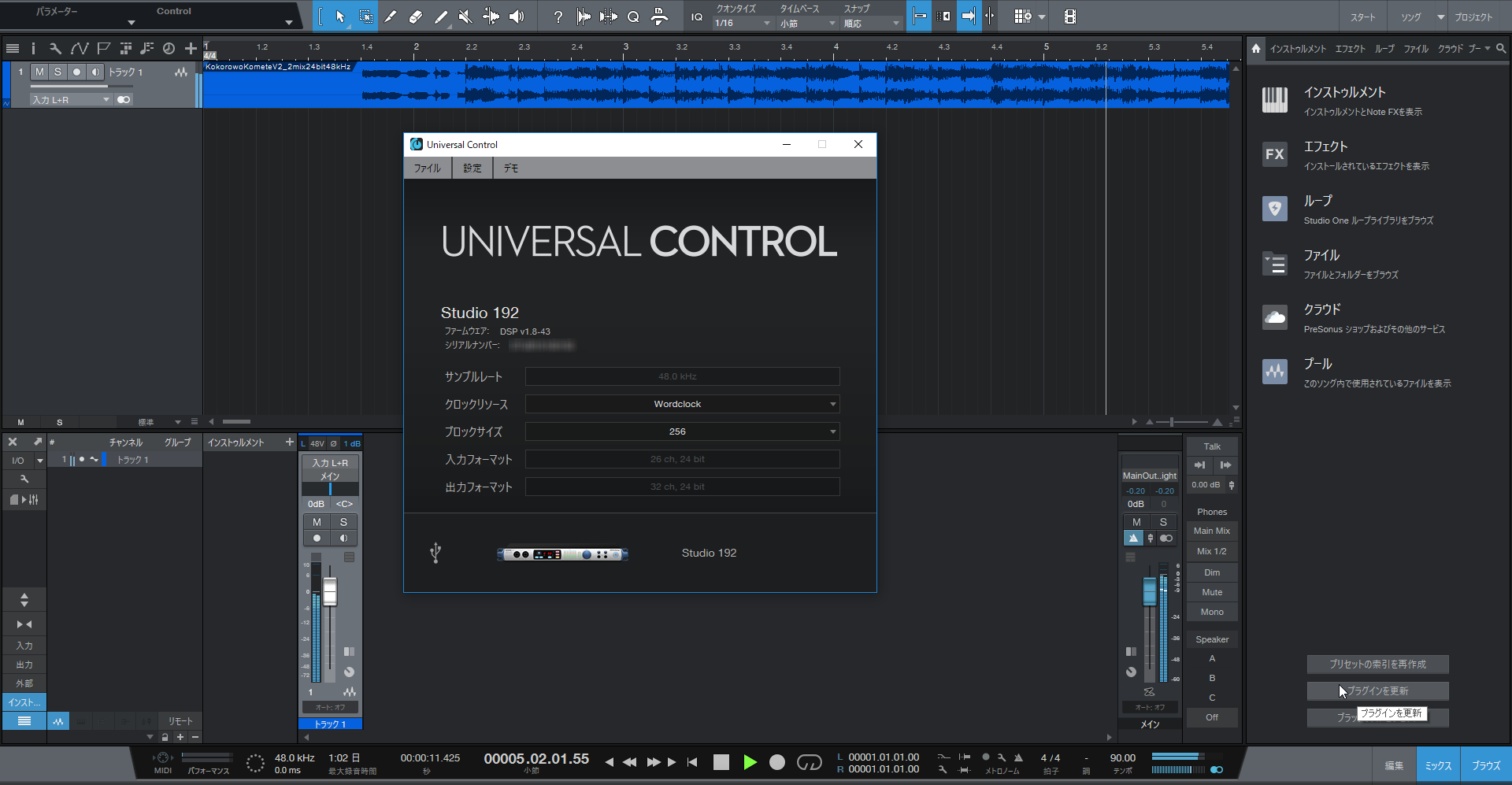This screenshot has width=1512, height=785.
Task: Expand the Control parameter dropdown arrow
Action: point(289,22)
